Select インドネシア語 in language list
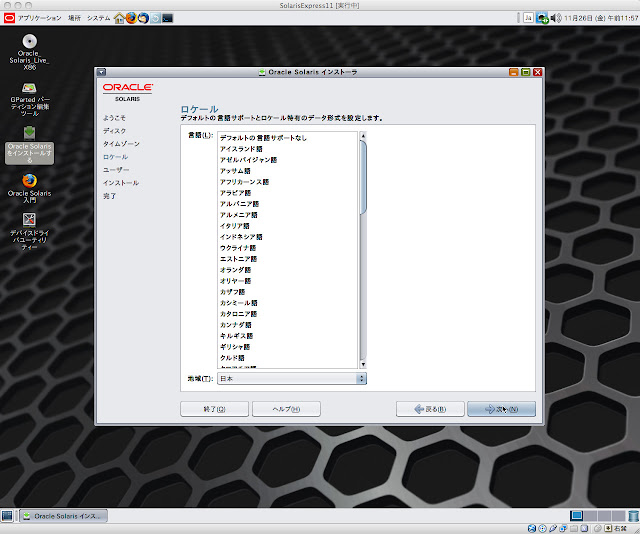This screenshot has width=640, height=534. coord(287,237)
